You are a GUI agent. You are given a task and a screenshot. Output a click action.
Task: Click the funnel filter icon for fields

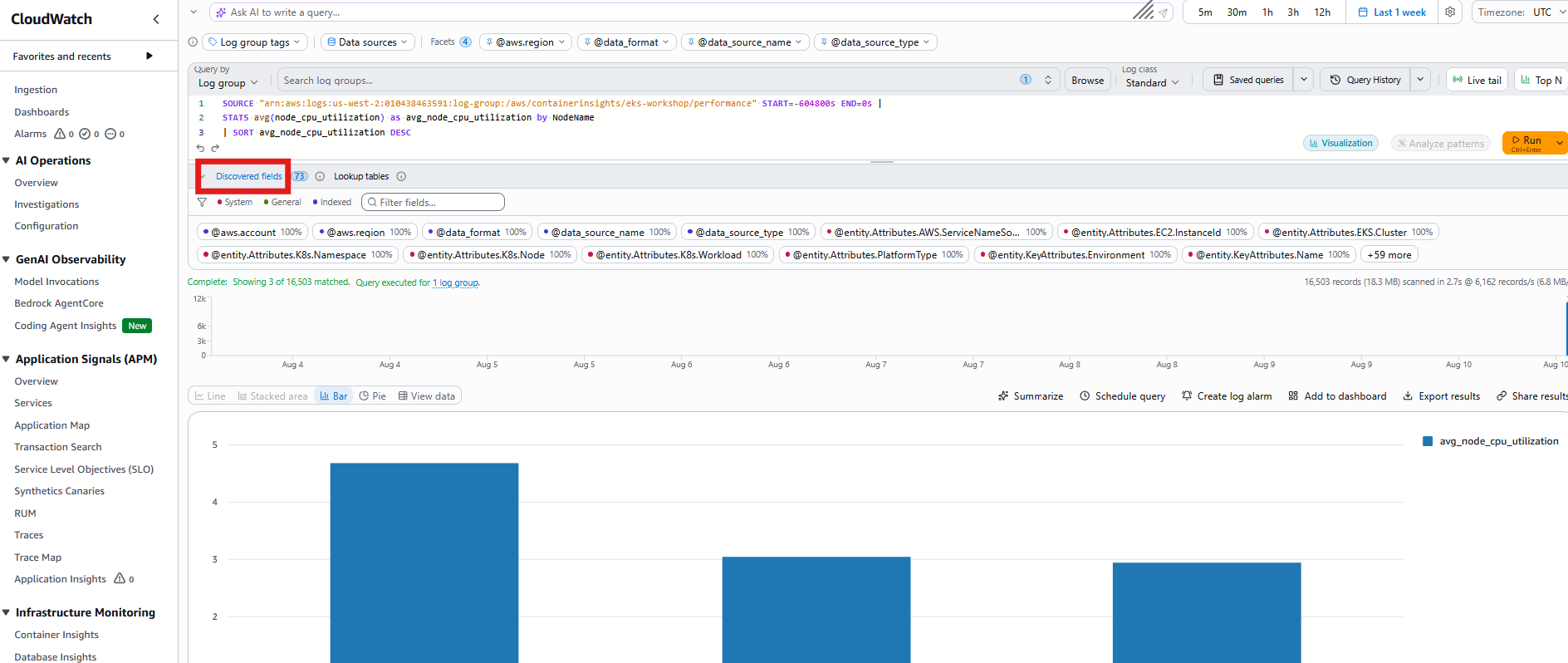coord(202,202)
